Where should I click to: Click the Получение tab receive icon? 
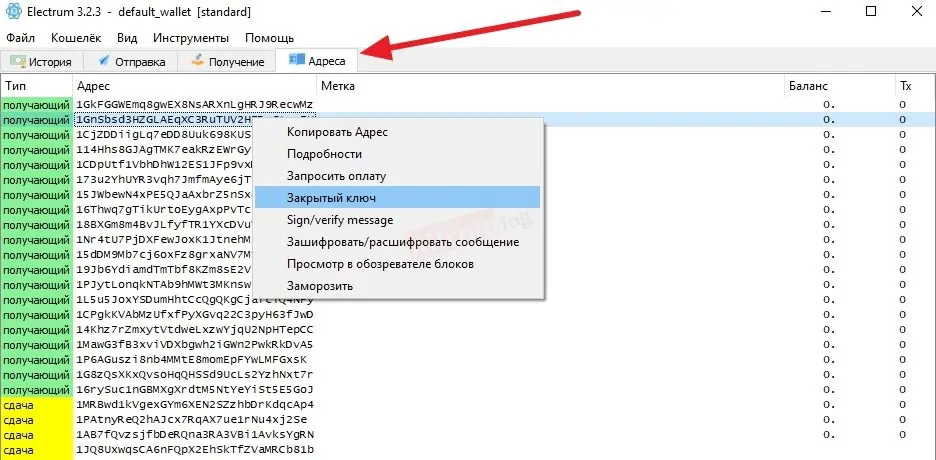click(197, 61)
